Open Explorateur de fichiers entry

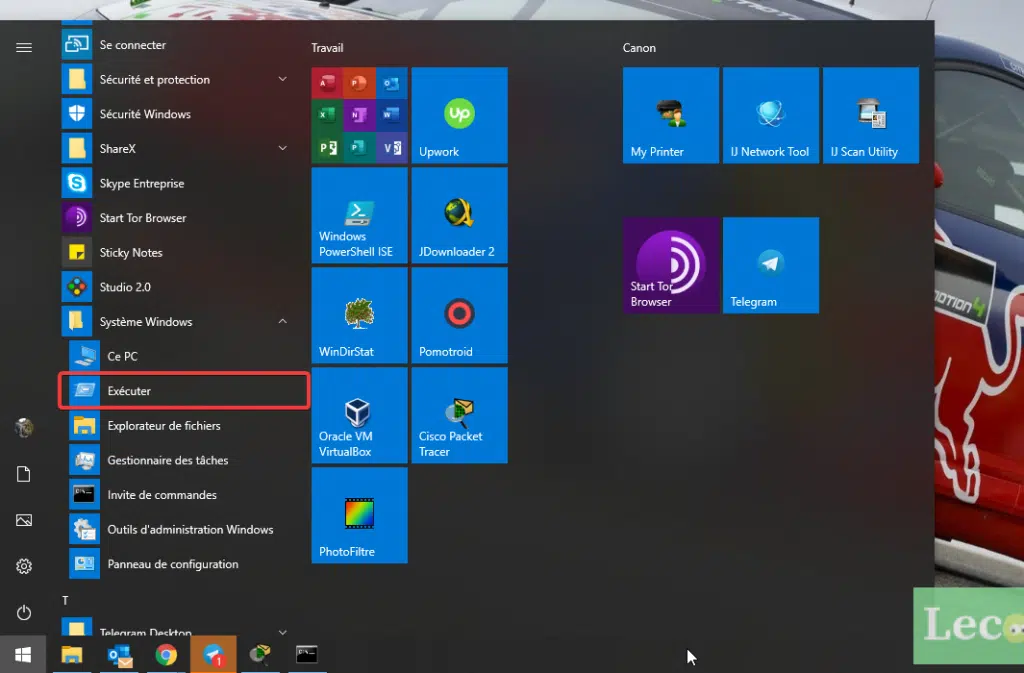[182, 426]
